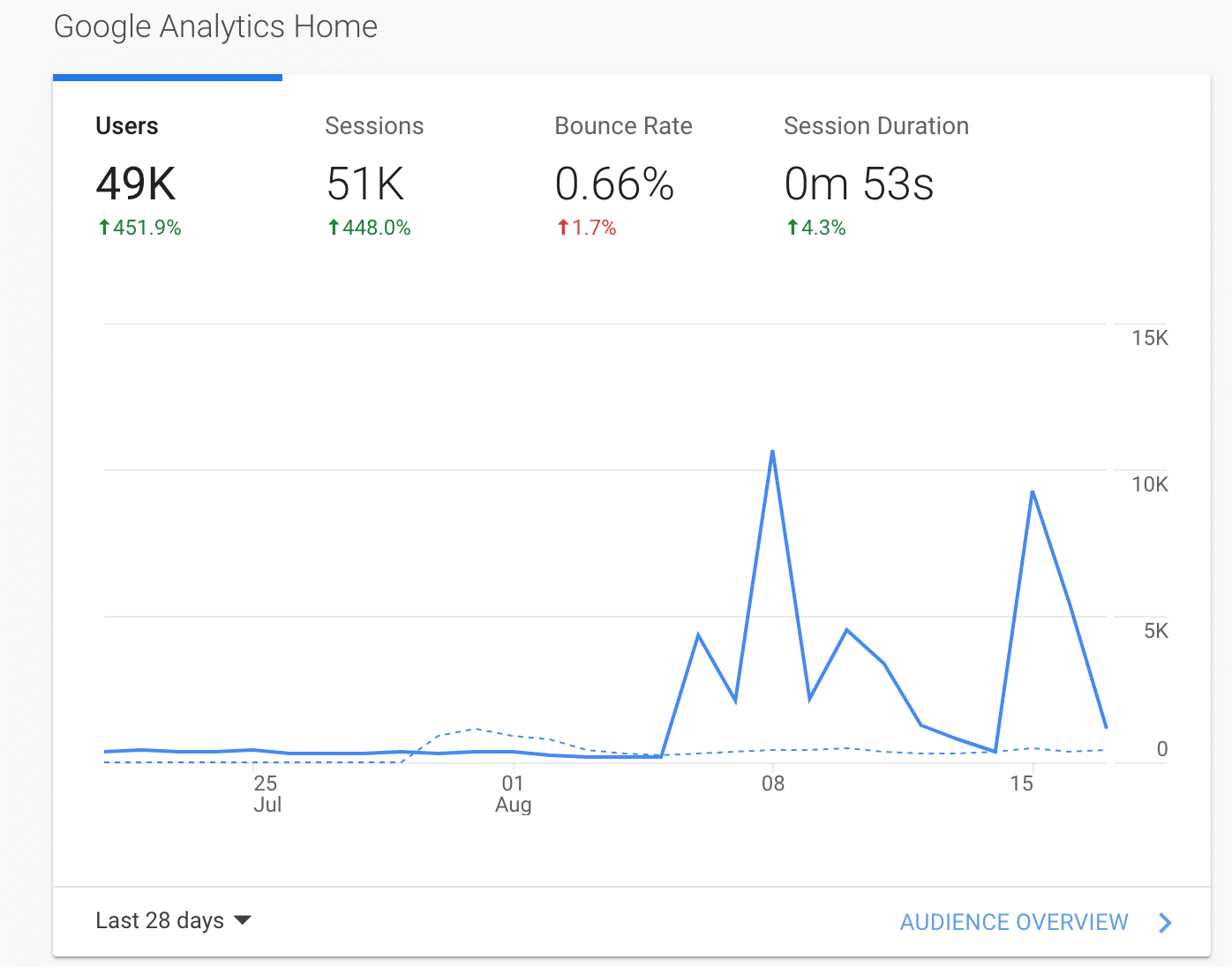Image resolution: width=1232 pixels, height=967 pixels.
Task: Click the 51K sessions value
Action: (x=365, y=184)
